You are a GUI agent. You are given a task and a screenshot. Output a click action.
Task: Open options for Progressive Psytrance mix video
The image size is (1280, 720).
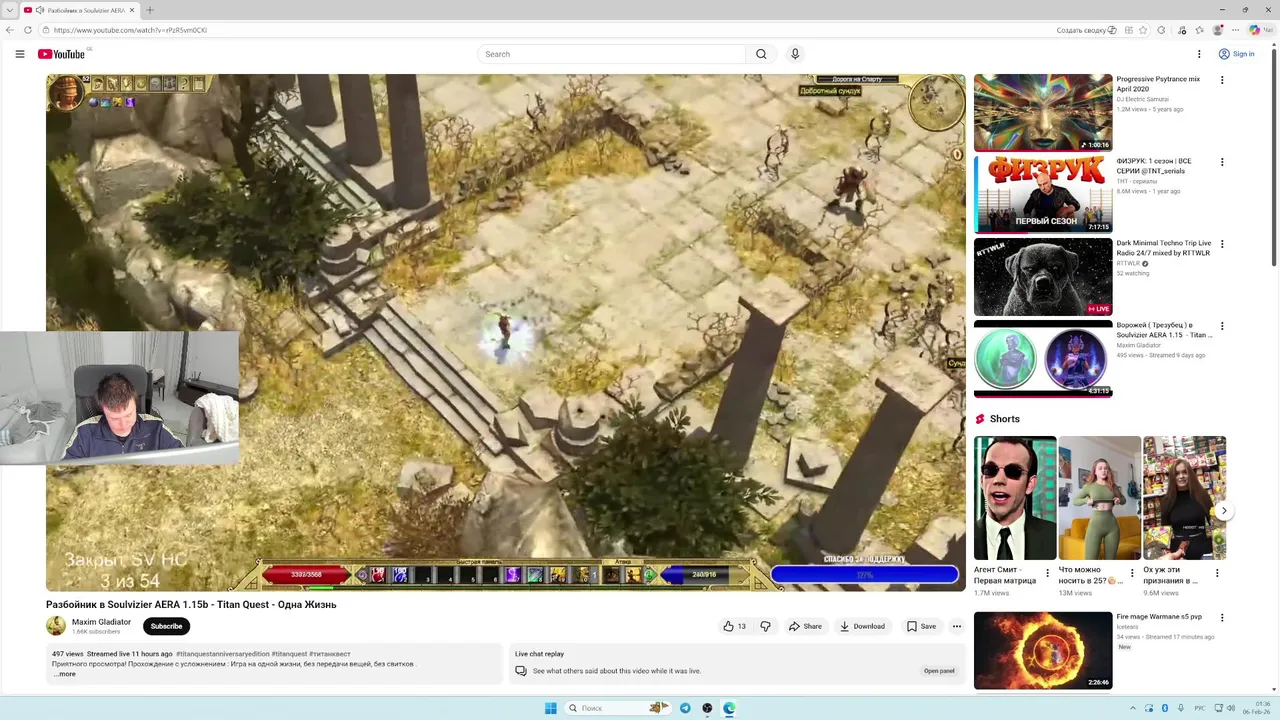[1221, 80]
